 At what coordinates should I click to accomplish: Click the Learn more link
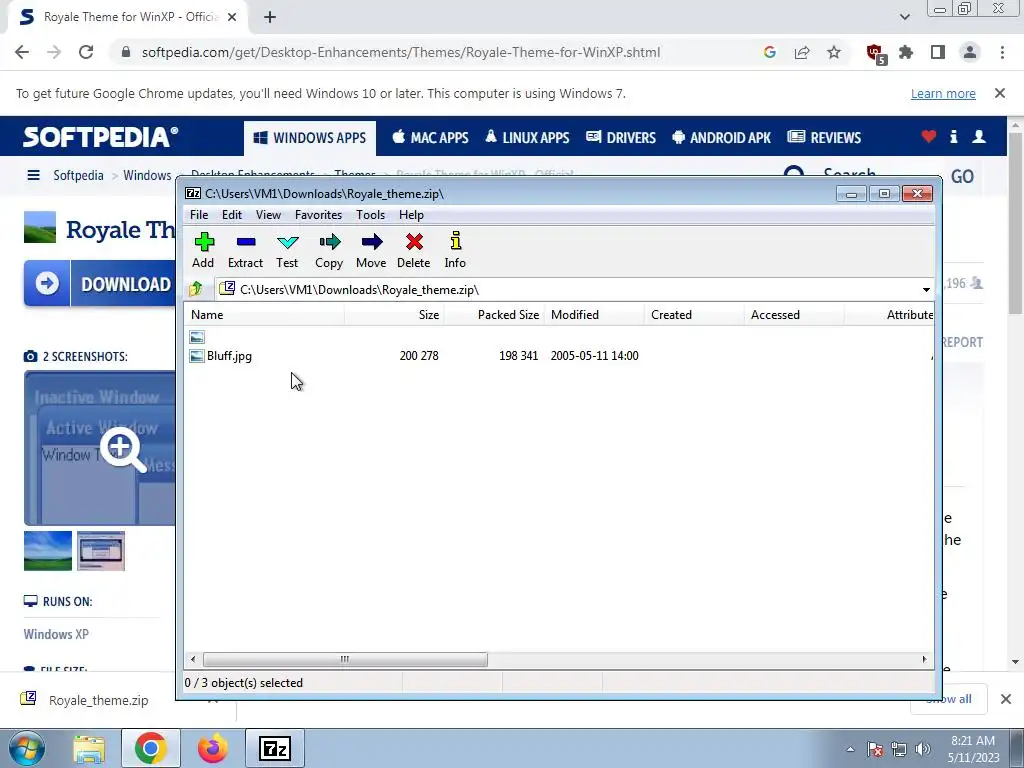[943, 93]
